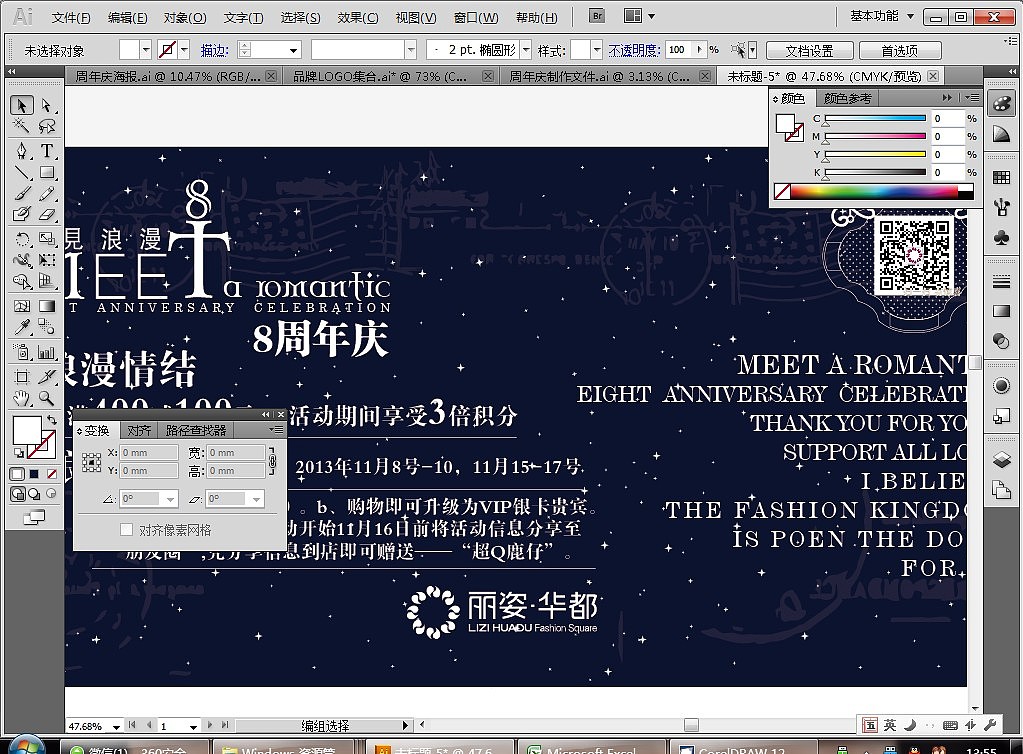Open the 不透明度 value dropdown
This screenshot has height=754, width=1023.
[x=700, y=48]
